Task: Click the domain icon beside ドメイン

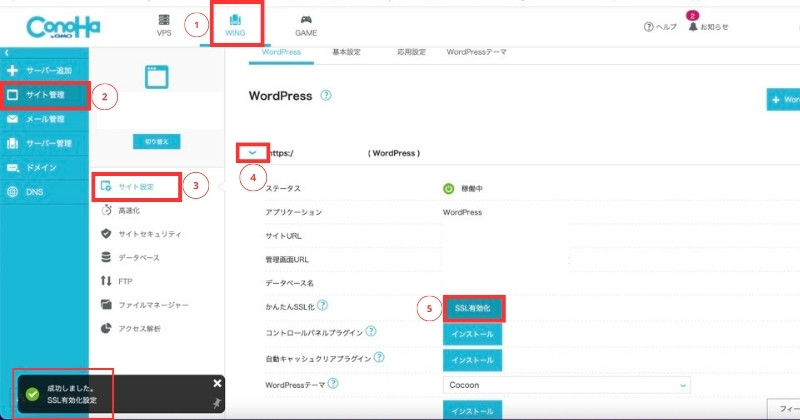Action: click(x=12, y=167)
